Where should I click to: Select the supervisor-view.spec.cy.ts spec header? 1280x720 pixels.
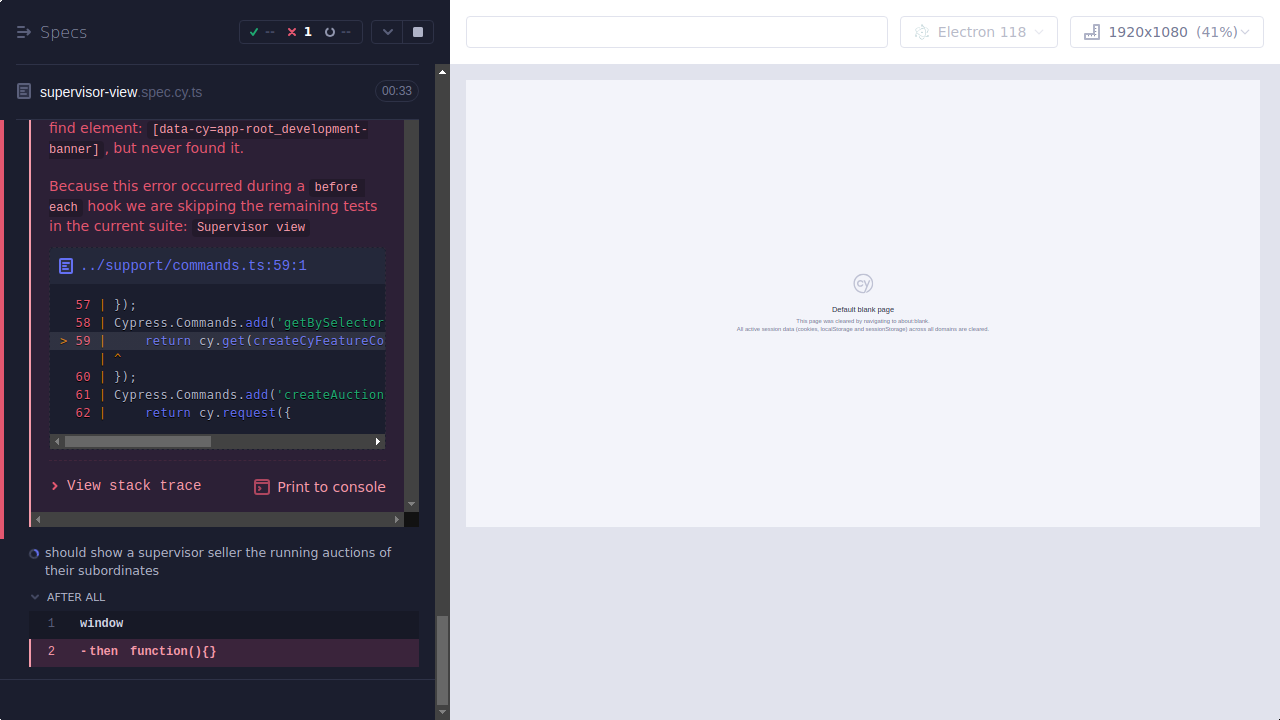click(120, 91)
